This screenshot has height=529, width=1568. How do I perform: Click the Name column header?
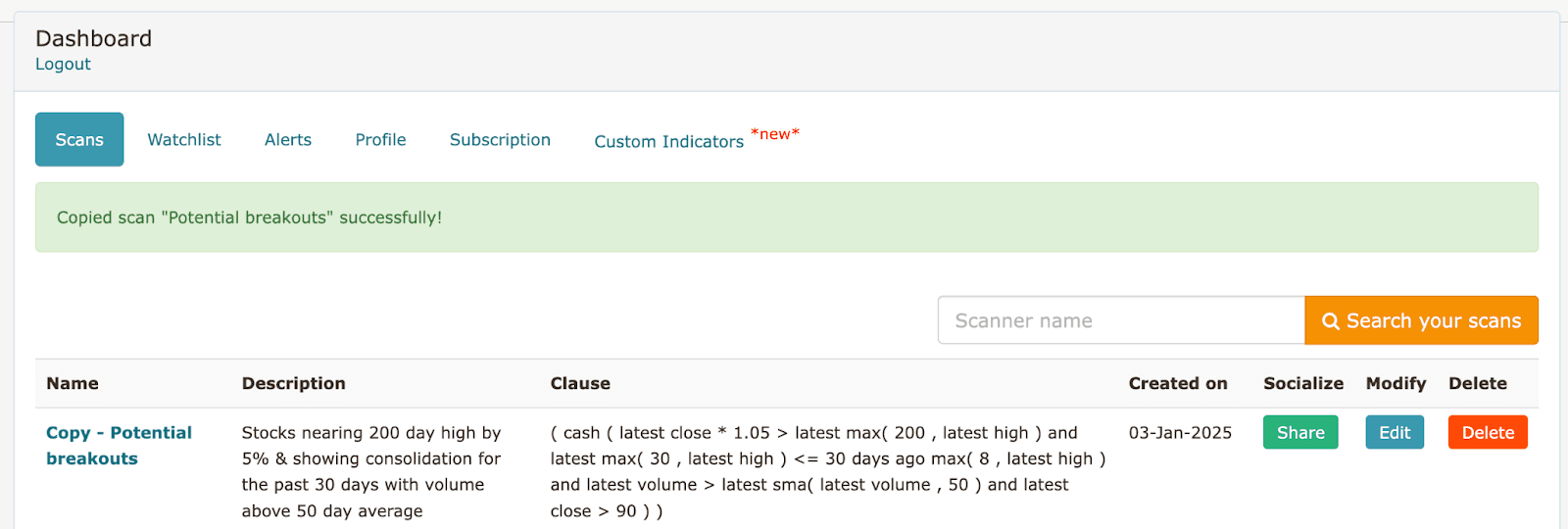pyautogui.click(x=73, y=383)
